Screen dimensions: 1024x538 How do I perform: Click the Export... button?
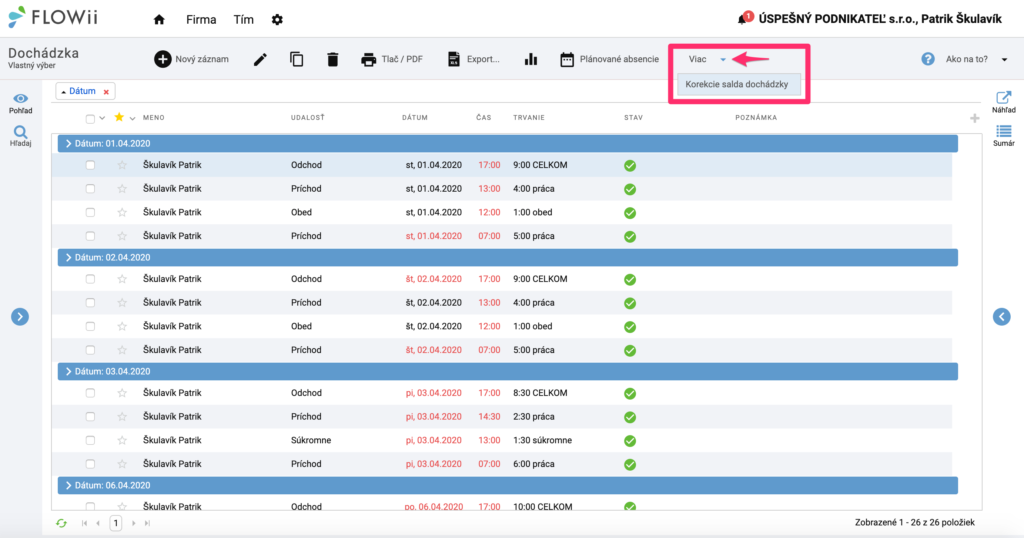pos(473,59)
